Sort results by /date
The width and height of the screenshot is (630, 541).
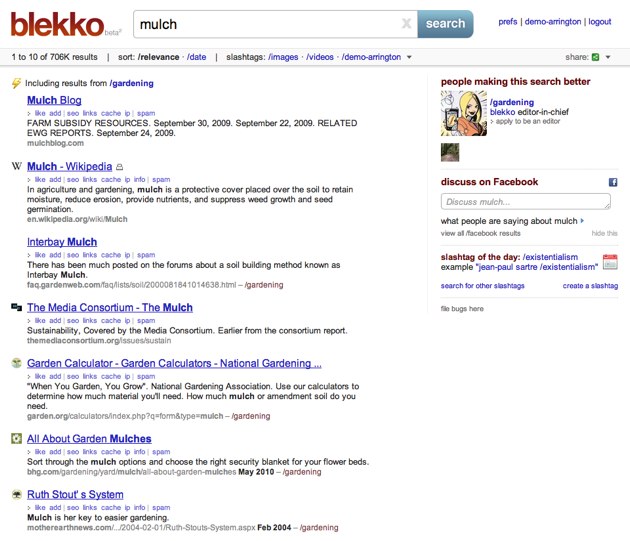pos(196,57)
